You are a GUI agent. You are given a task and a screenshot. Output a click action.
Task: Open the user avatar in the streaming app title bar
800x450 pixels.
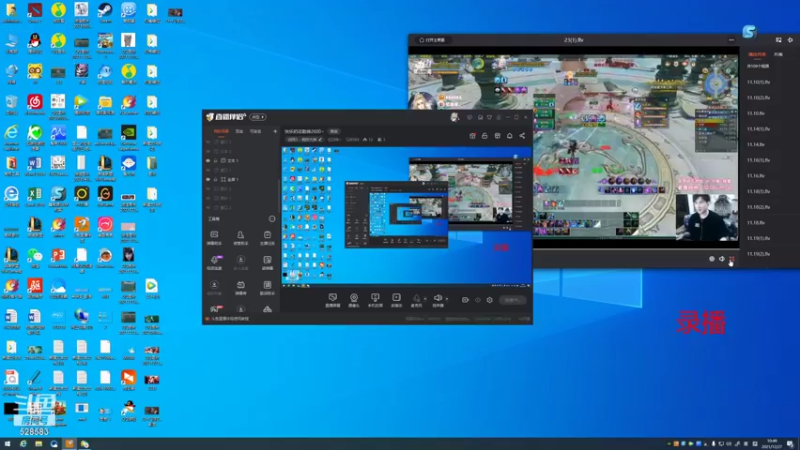tap(455, 117)
